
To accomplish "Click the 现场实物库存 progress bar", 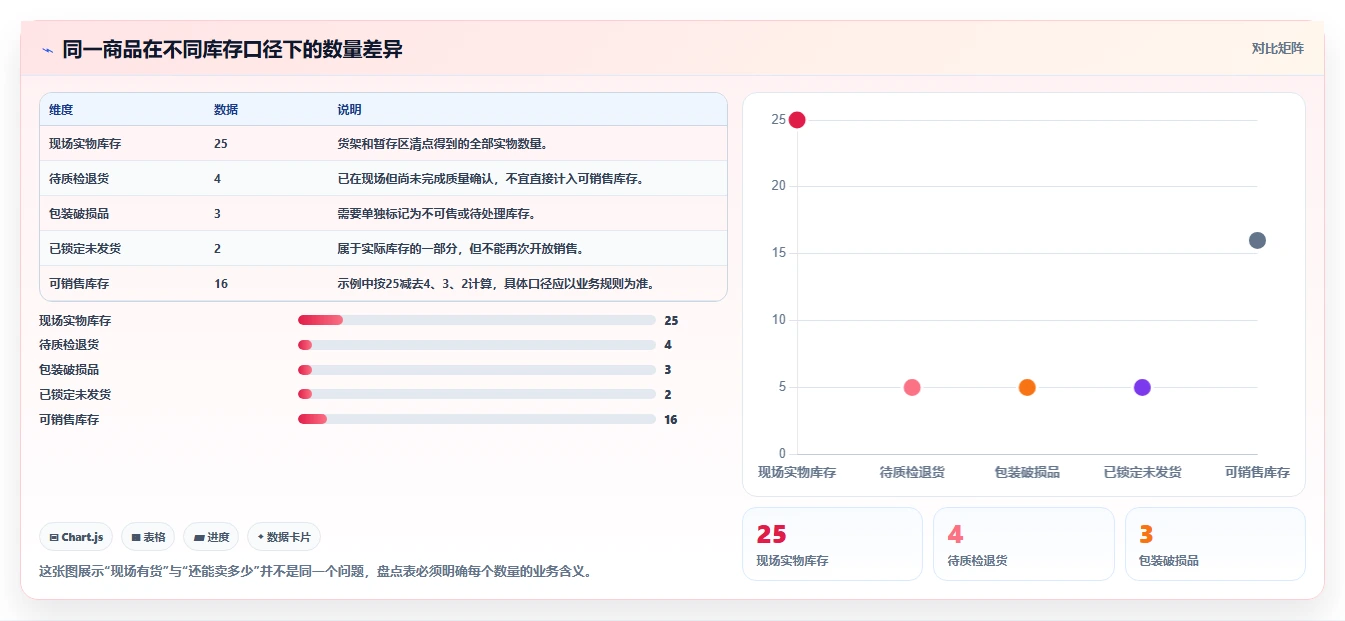I will pos(477,320).
